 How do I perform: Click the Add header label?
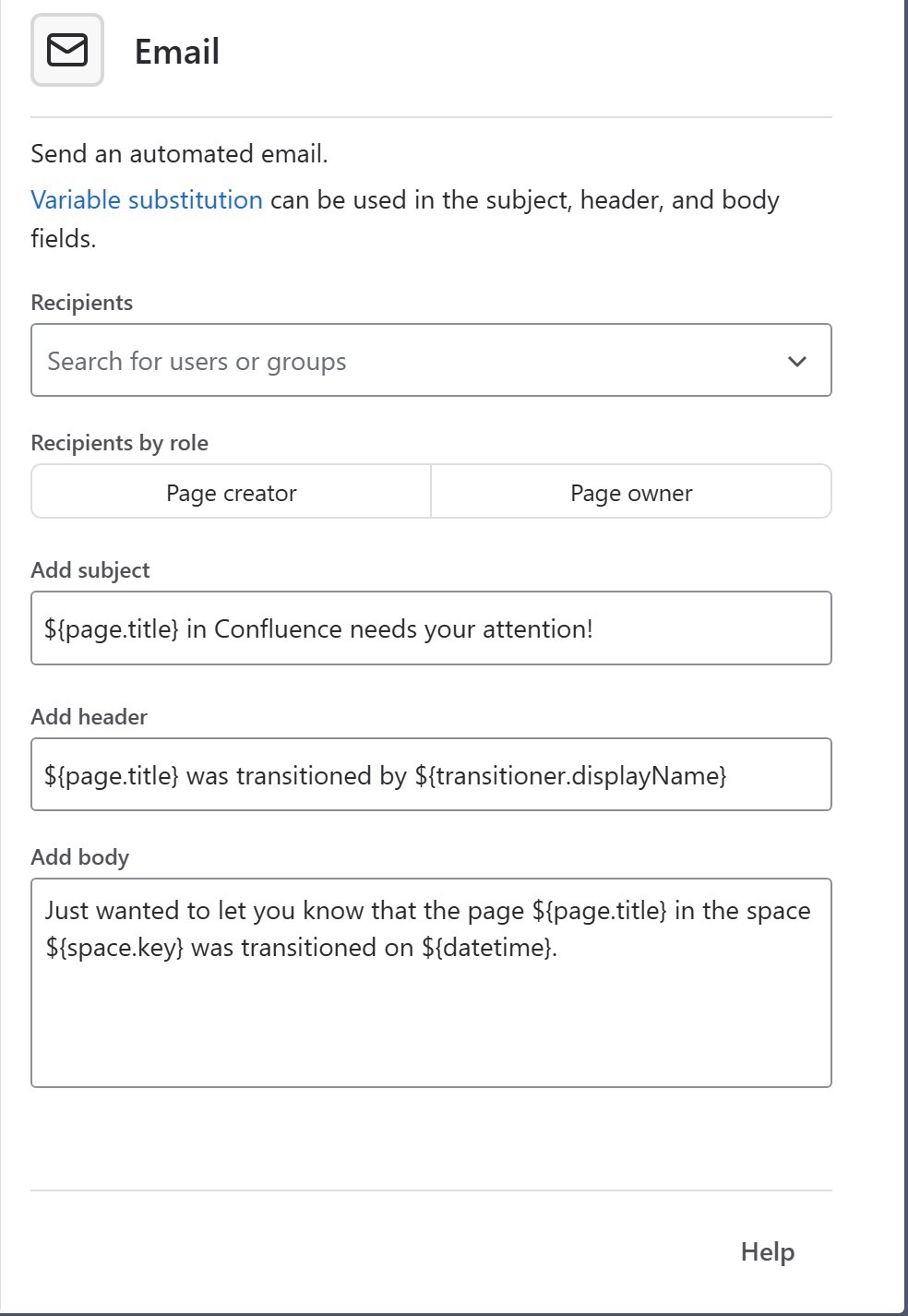(x=90, y=717)
